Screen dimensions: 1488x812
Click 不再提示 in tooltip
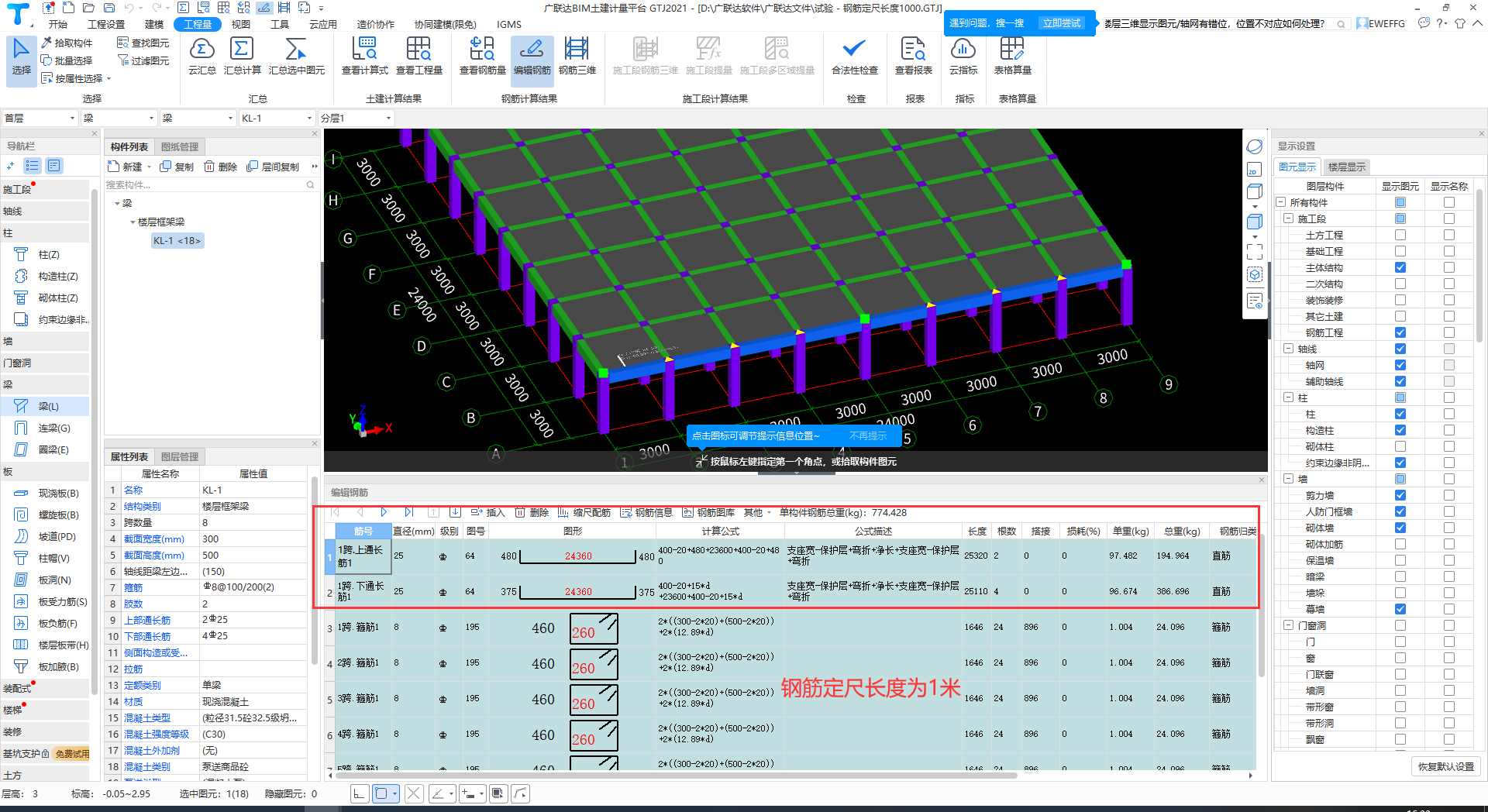[868, 435]
